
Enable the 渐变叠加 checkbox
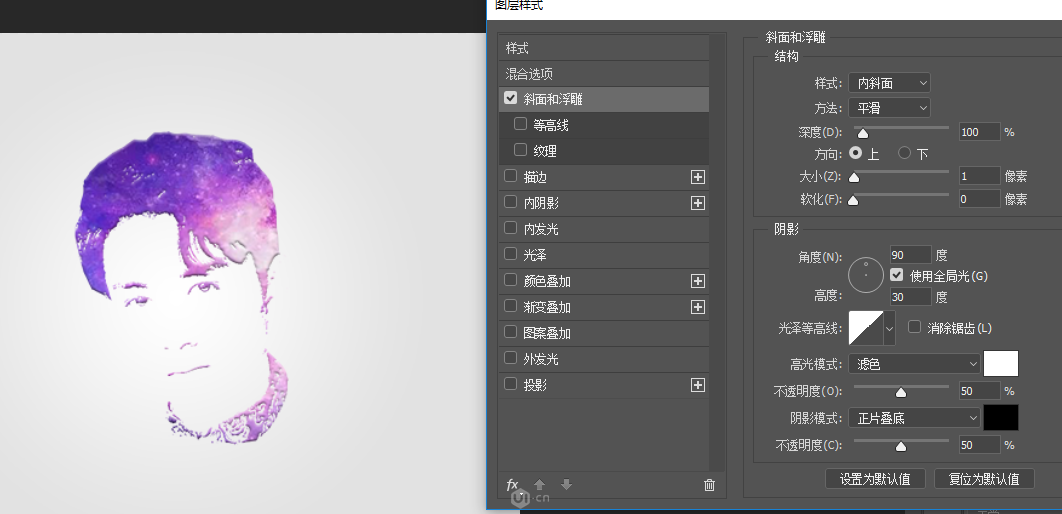pyautogui.click(x=511, y=306)
